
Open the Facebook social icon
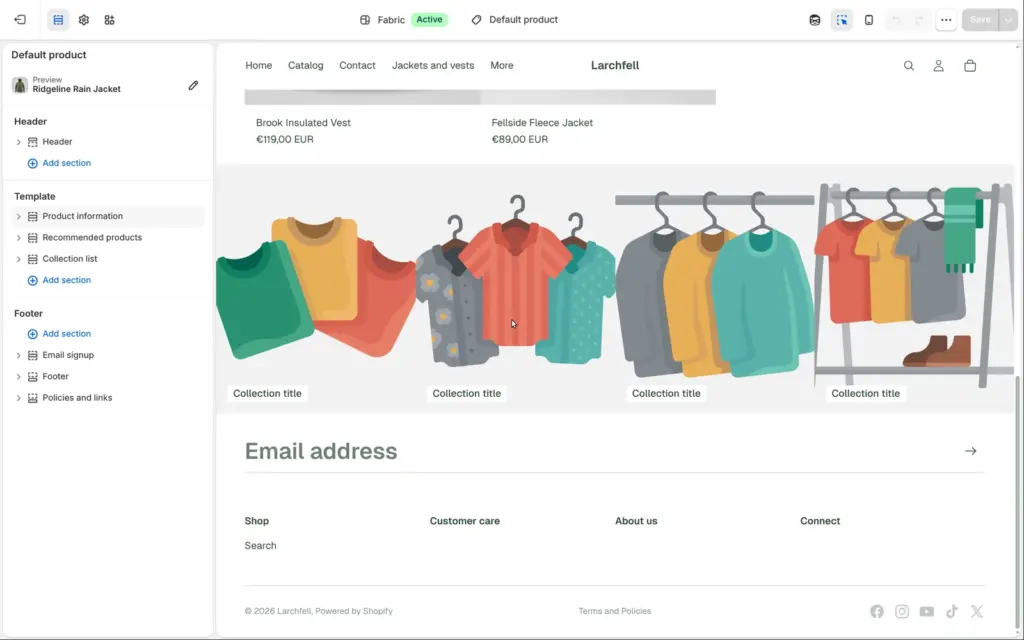pos(877,611)
